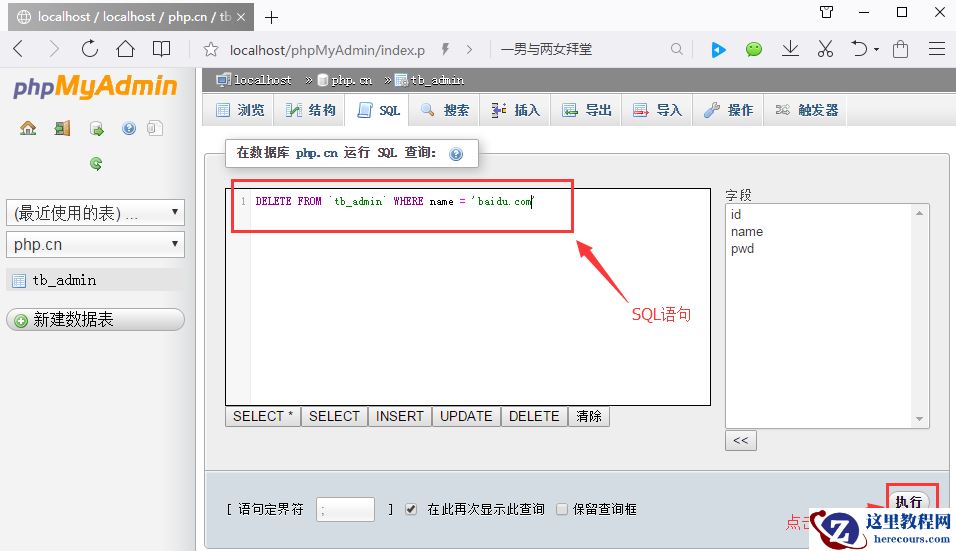
Task: Open the Import (导入) tab
Action: [x=657, y=110]
